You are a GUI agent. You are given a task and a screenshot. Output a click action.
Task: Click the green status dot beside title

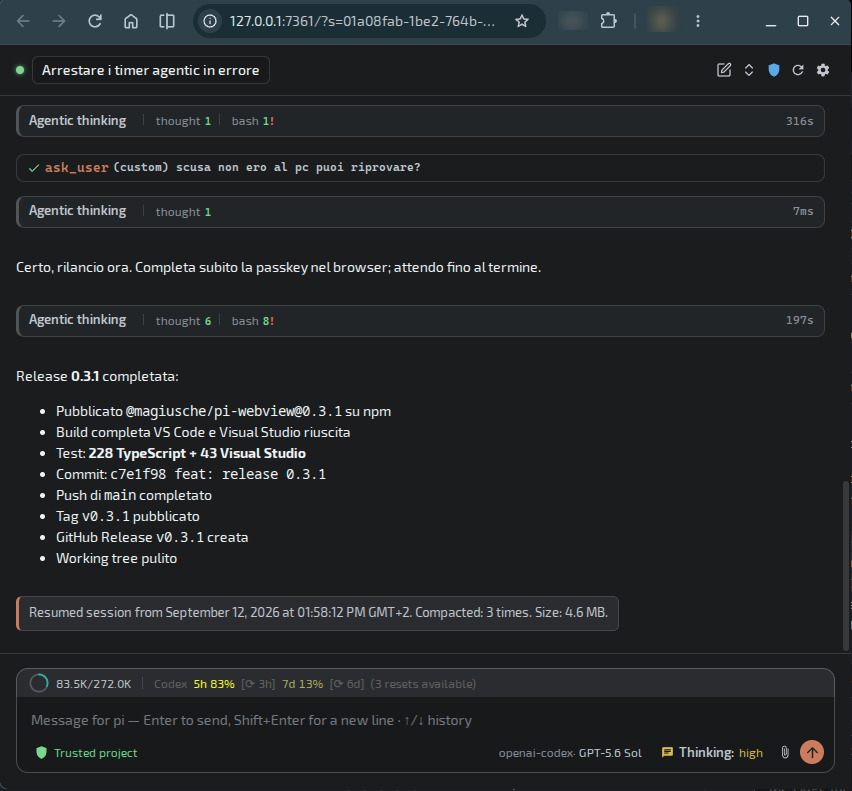click(x=20, y=70)
